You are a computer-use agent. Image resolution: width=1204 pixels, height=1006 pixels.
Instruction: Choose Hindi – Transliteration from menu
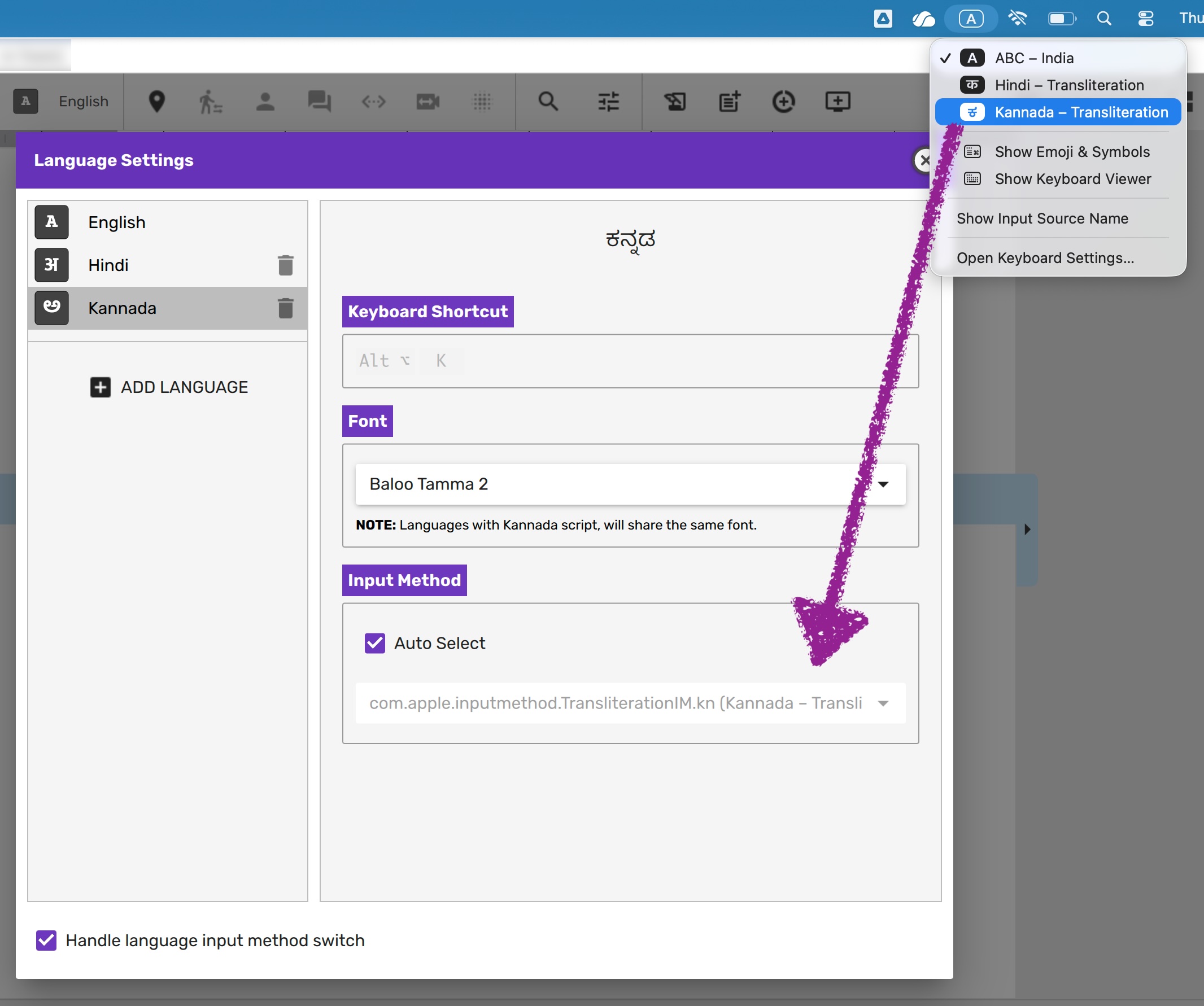(1068, 85)
